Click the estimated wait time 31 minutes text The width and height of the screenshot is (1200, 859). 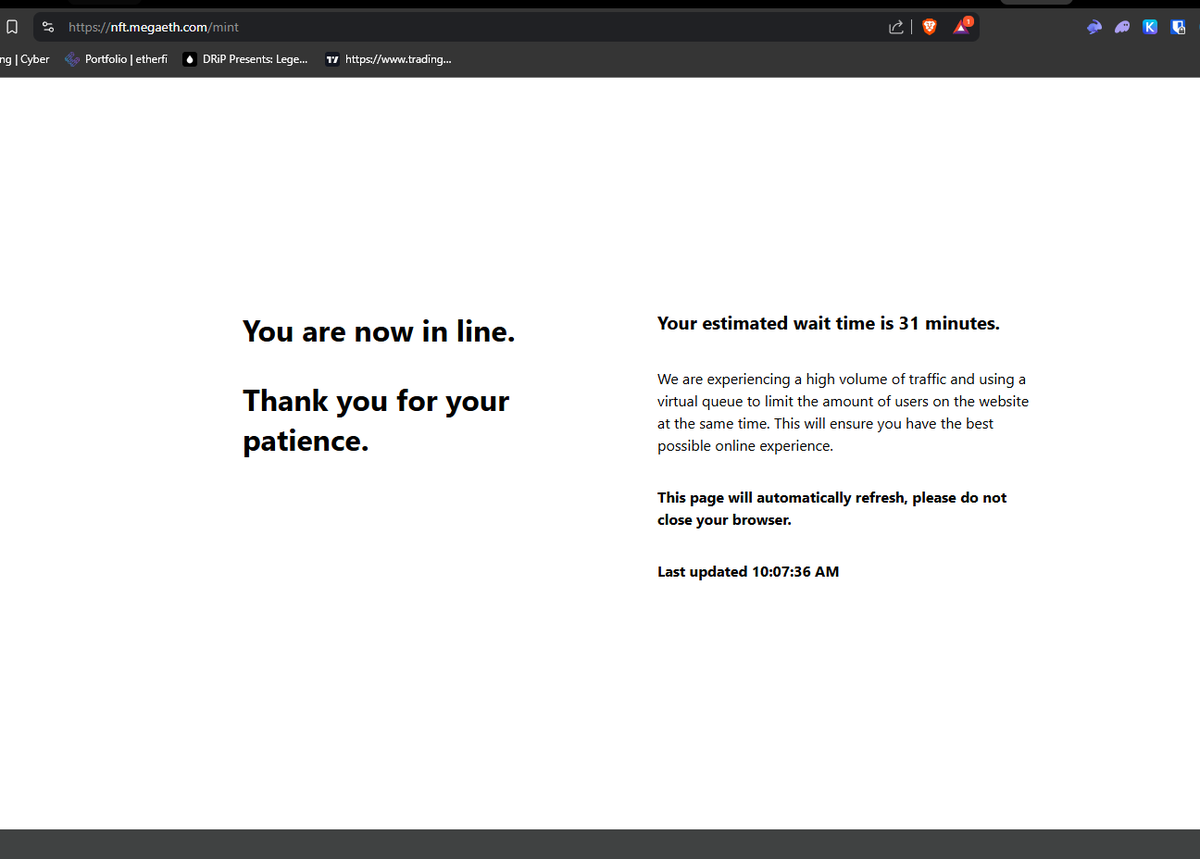tap(828, 323)
